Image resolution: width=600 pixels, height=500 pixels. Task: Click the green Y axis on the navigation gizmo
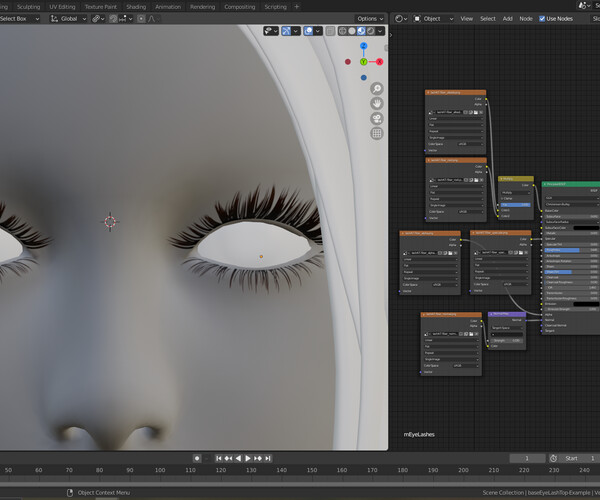[x=364, y=62]
